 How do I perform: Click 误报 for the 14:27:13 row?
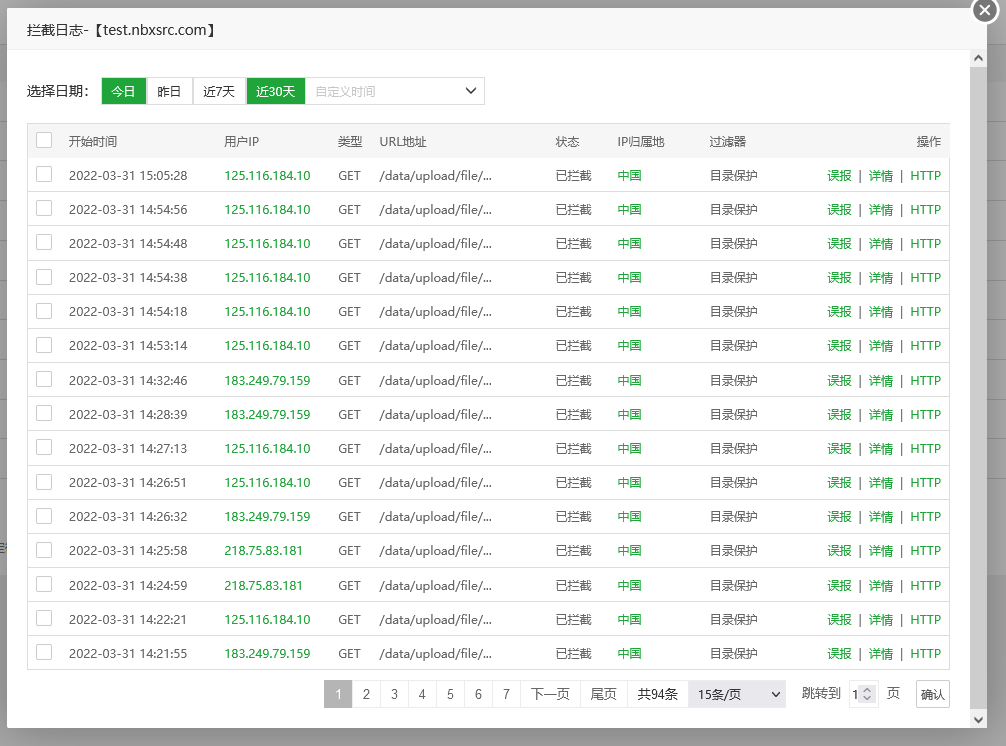click(839, 449)
